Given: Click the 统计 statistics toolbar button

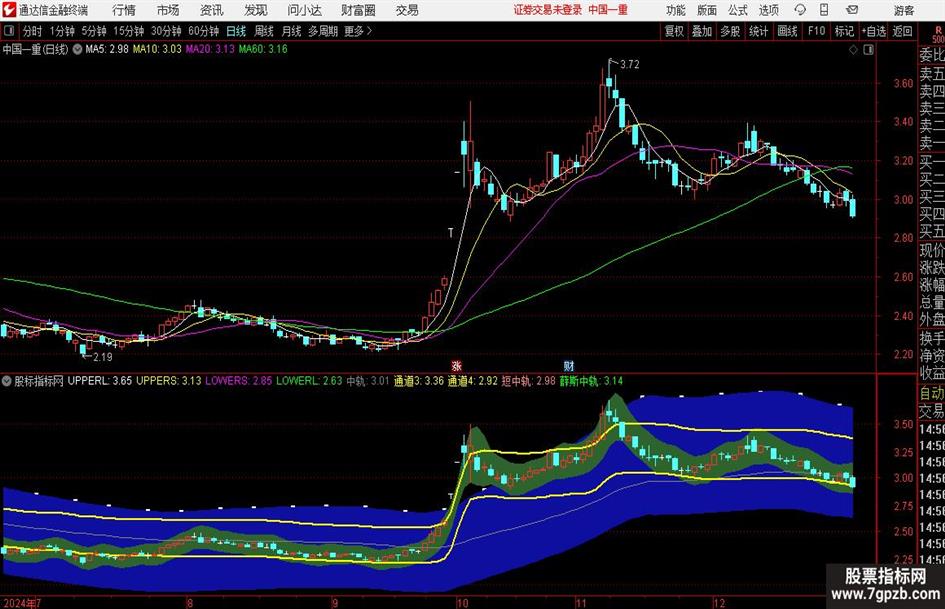Looking at the screenshot, I should pos(759,31).
